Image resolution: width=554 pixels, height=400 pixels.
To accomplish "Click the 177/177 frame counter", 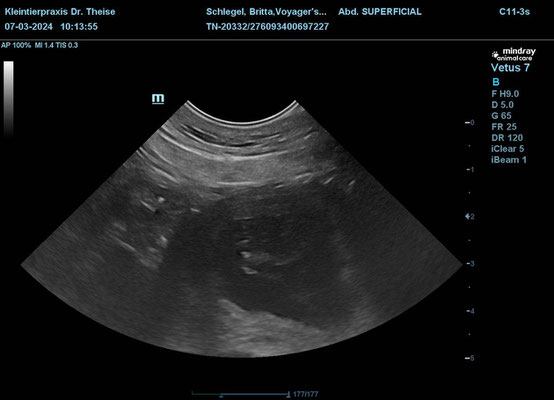I will (x=305, y=394).
